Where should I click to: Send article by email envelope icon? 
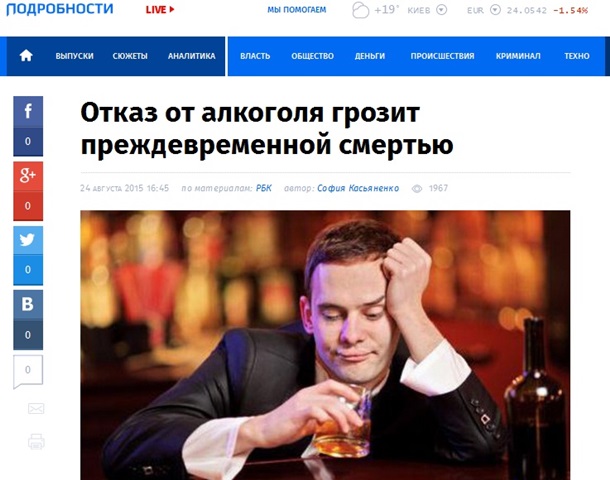[x=36, y=408]
